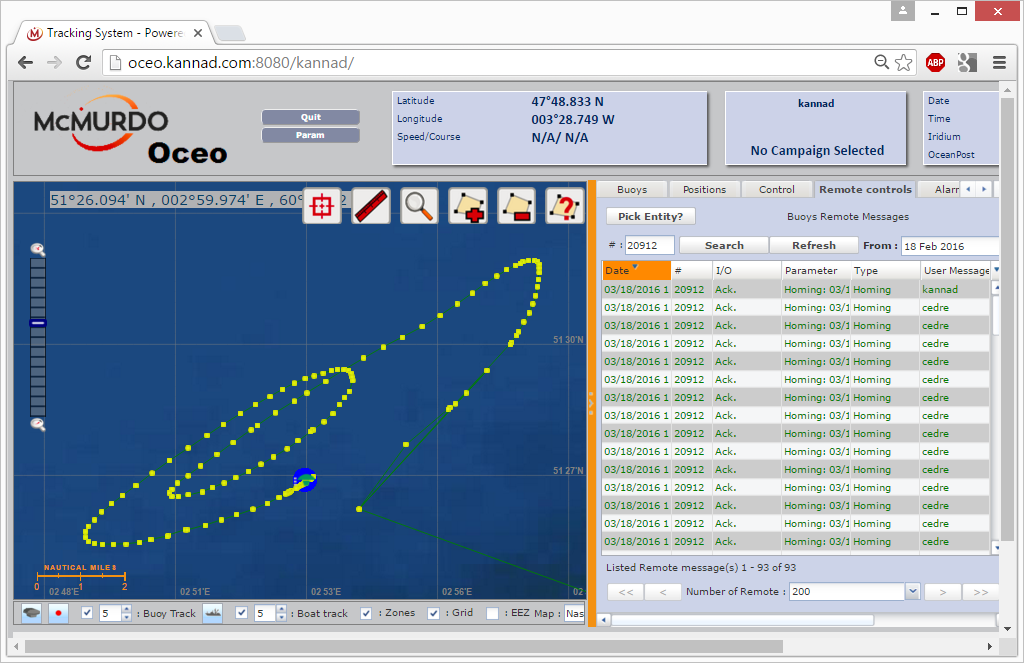Viewport: 1024px width, 663px height.
Task: Click the Parameter column header
Action: pyautogui.click(x=816, y=270)
